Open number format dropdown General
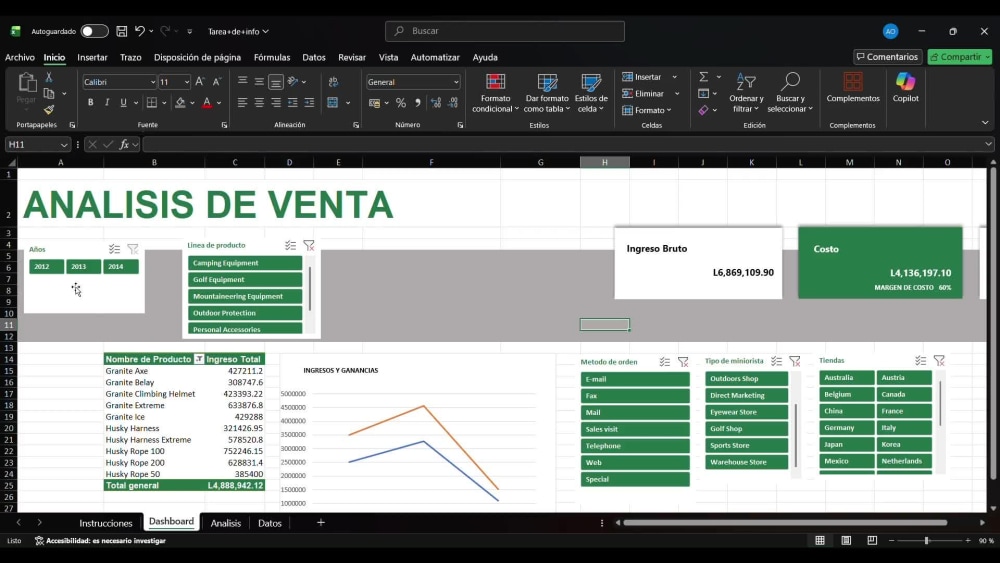The image size is (1000, 563). [x=455, y=82]
